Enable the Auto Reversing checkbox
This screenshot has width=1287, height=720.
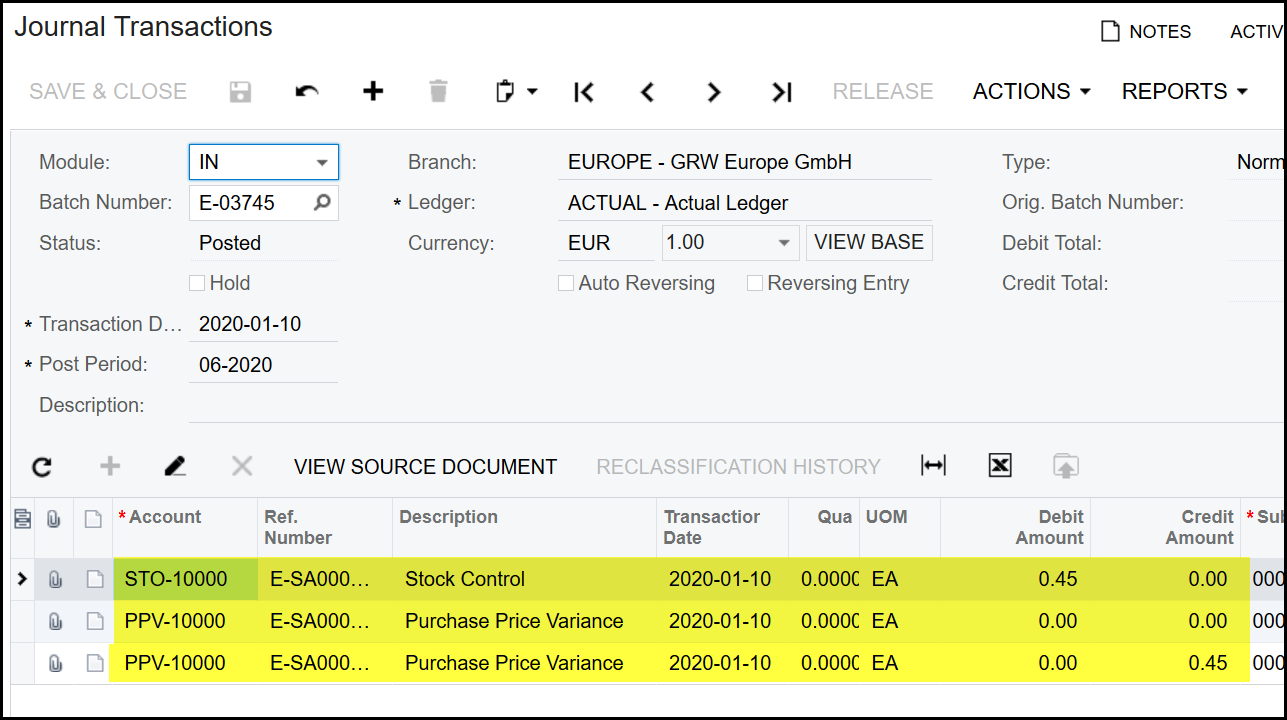click(x=566, y=284)
